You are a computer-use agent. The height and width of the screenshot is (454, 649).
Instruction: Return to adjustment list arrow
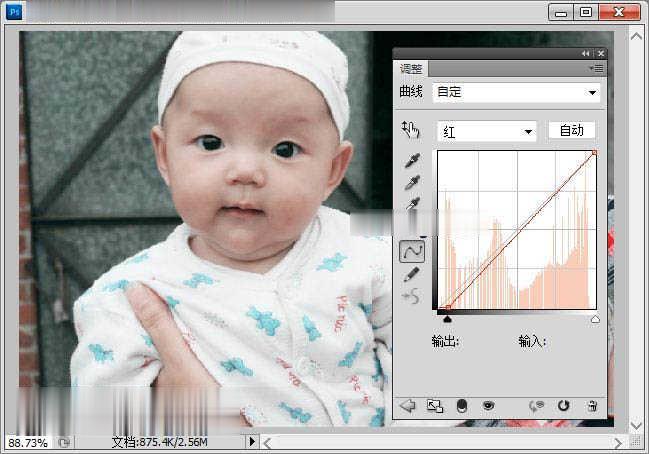(x=408, y=406)
